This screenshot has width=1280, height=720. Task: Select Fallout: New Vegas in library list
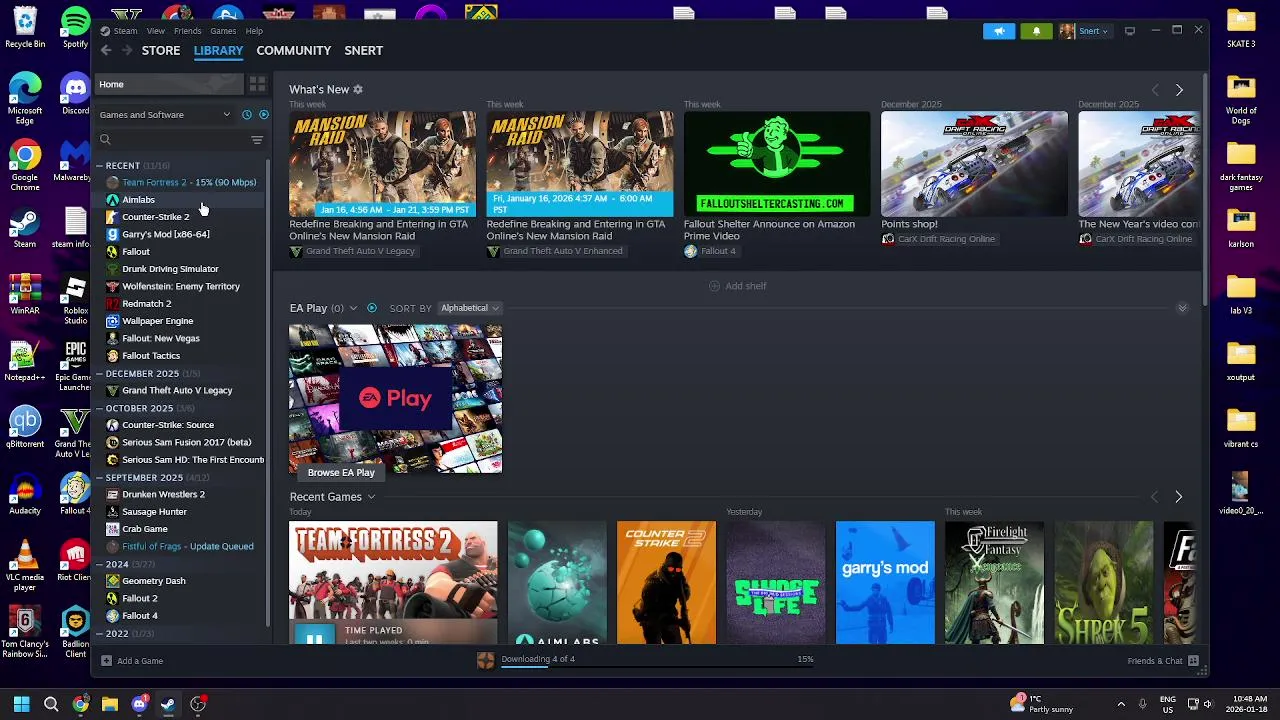click(160, 338)
